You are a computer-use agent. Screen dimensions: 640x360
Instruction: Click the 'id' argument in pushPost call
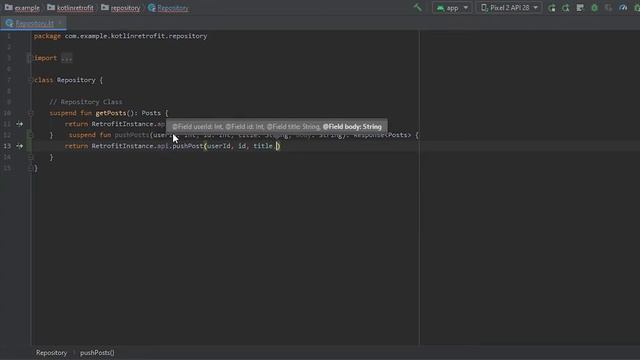(x=242, y=146)
